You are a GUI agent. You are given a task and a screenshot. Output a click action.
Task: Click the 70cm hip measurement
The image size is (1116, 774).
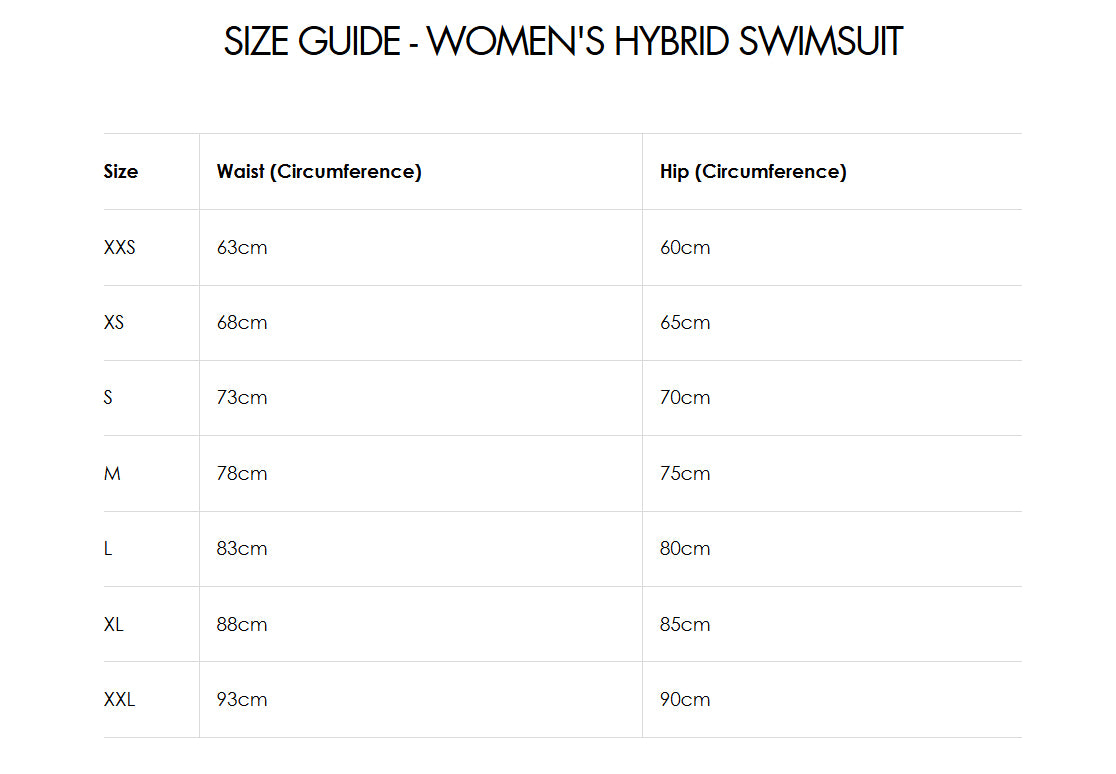(685, 398)
